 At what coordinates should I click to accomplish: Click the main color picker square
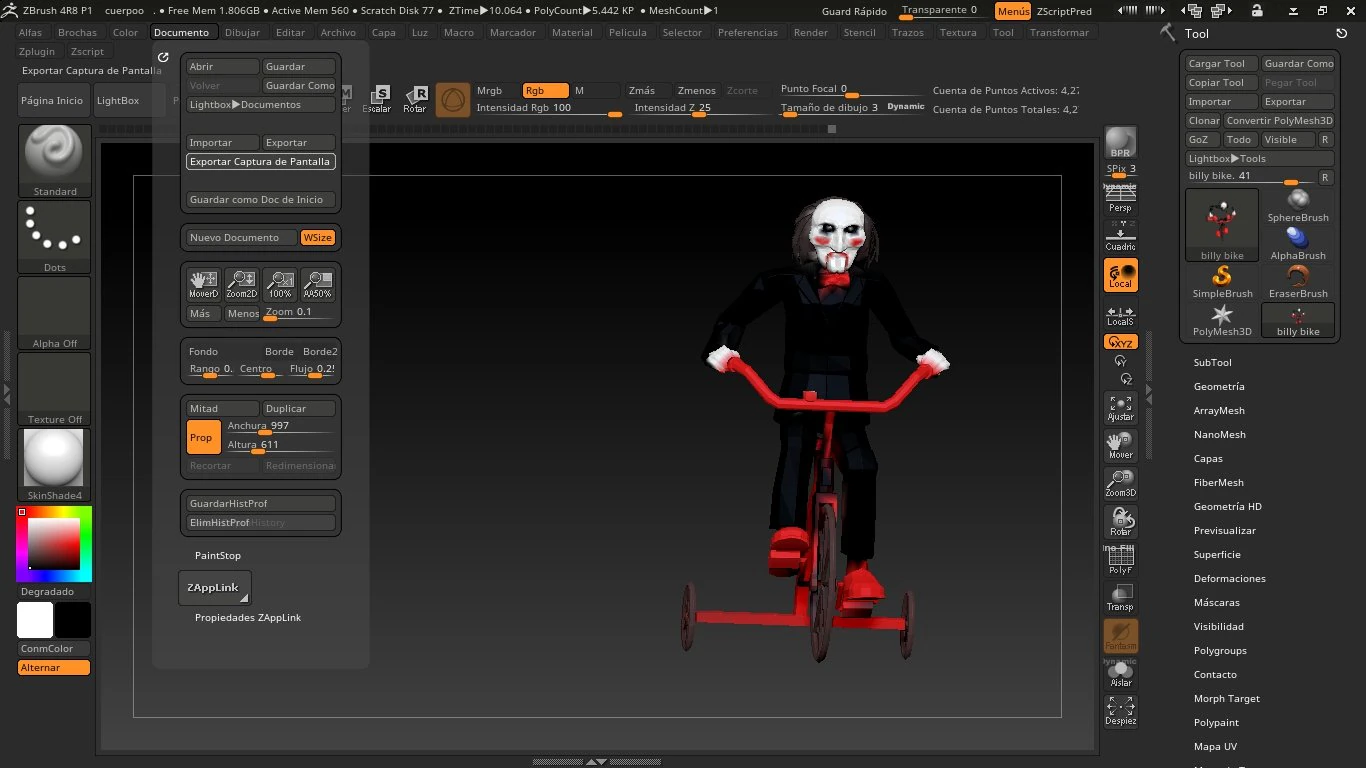coord(53,544)
